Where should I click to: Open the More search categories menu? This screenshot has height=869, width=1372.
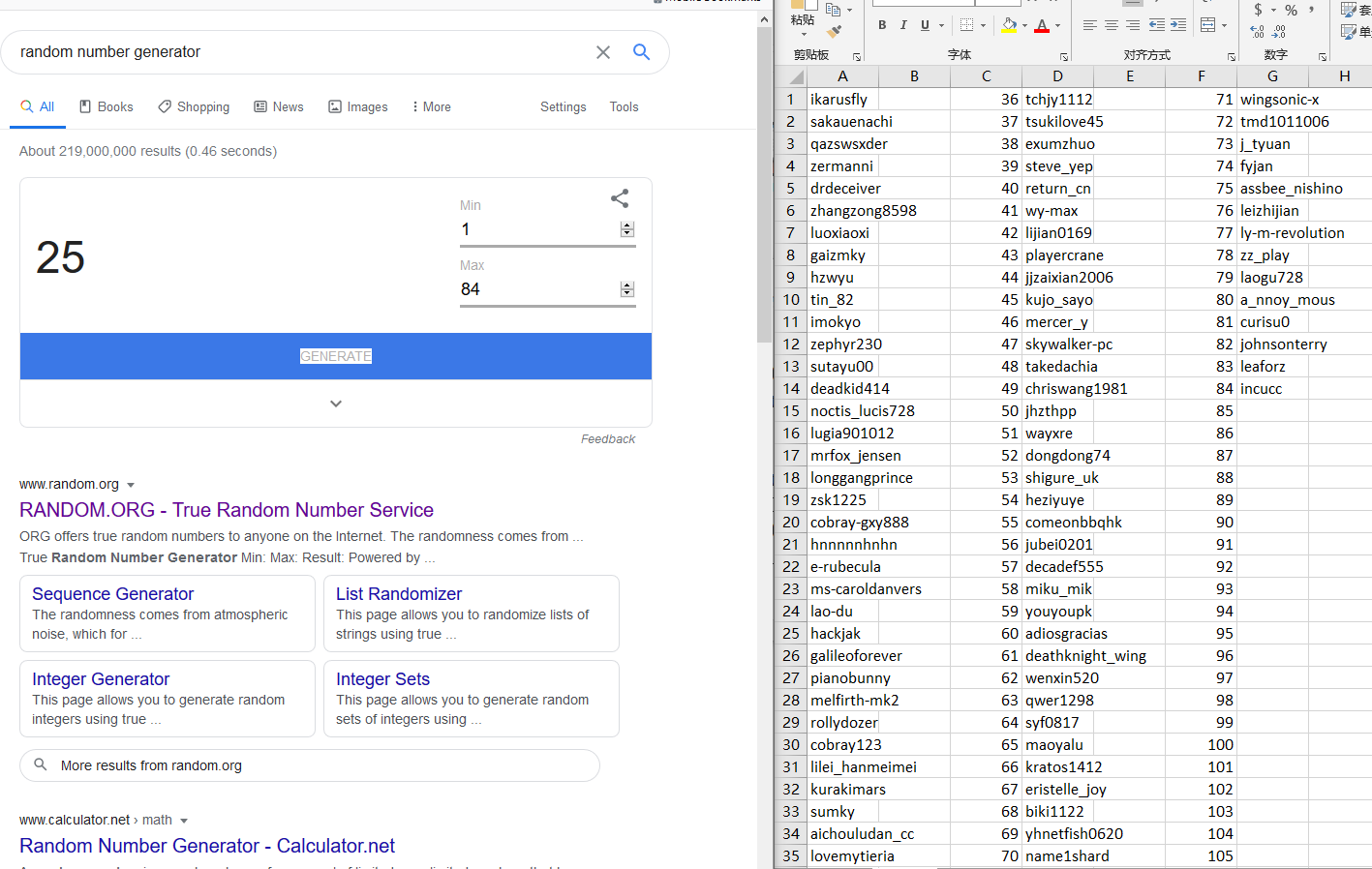point(431,106)
